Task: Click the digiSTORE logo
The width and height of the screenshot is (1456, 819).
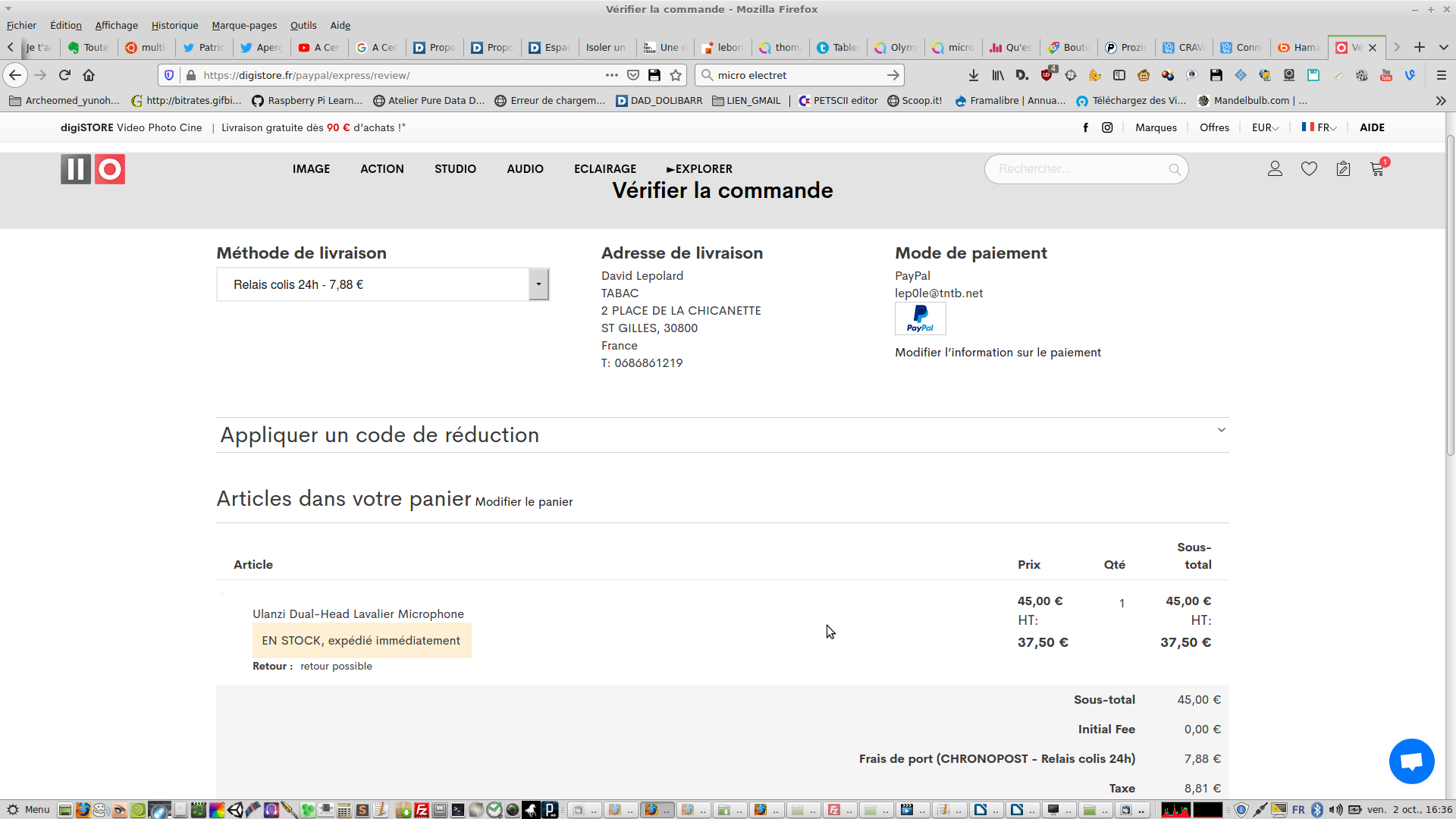Action: coord(93,169)
